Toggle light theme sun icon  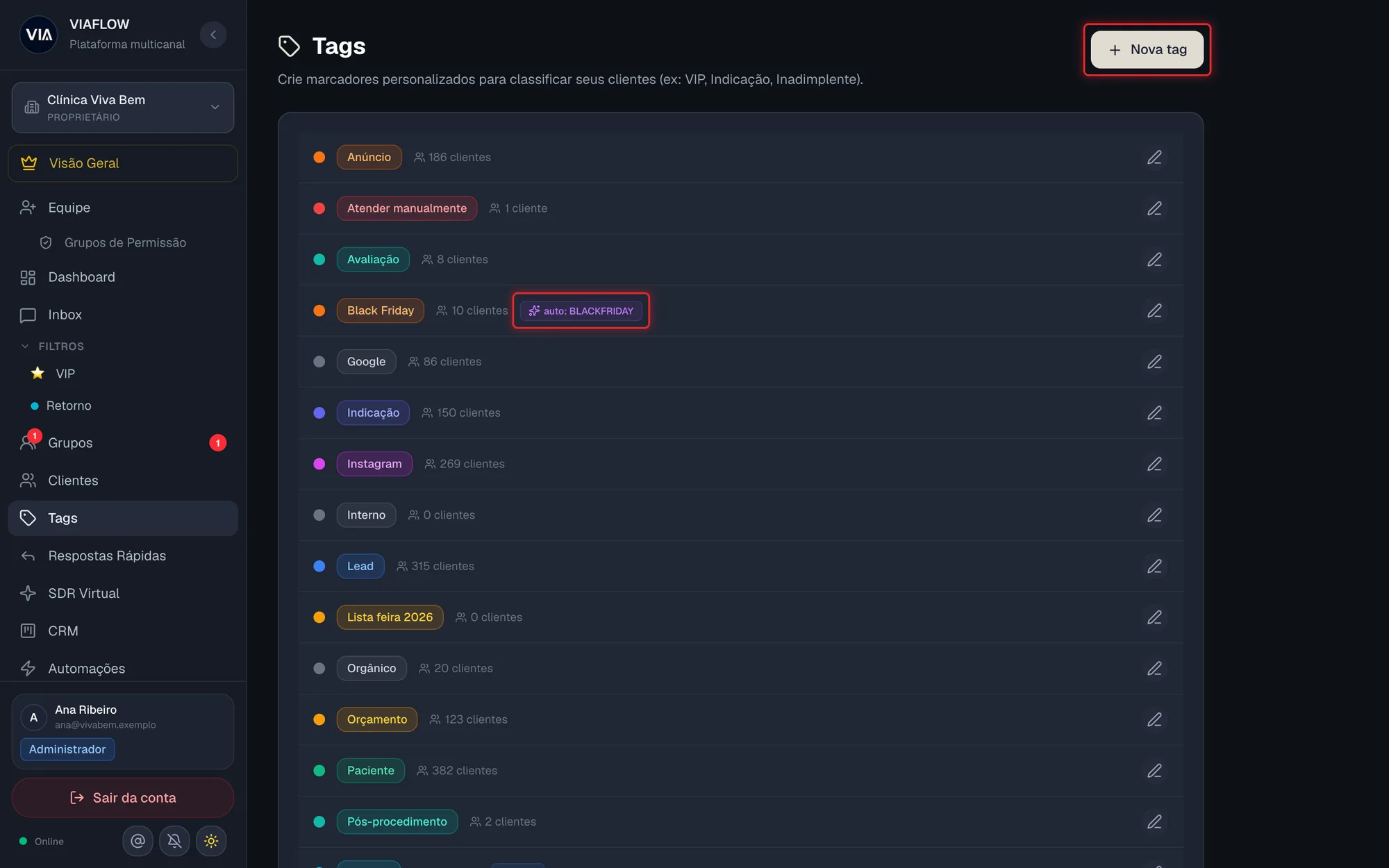pos(211,841)
